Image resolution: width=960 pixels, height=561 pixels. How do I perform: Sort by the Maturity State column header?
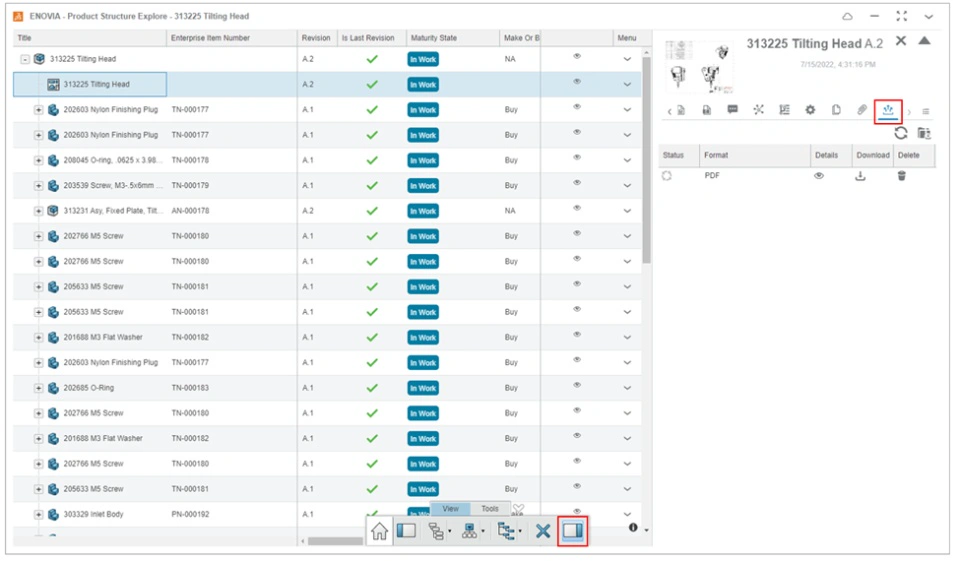452,38
